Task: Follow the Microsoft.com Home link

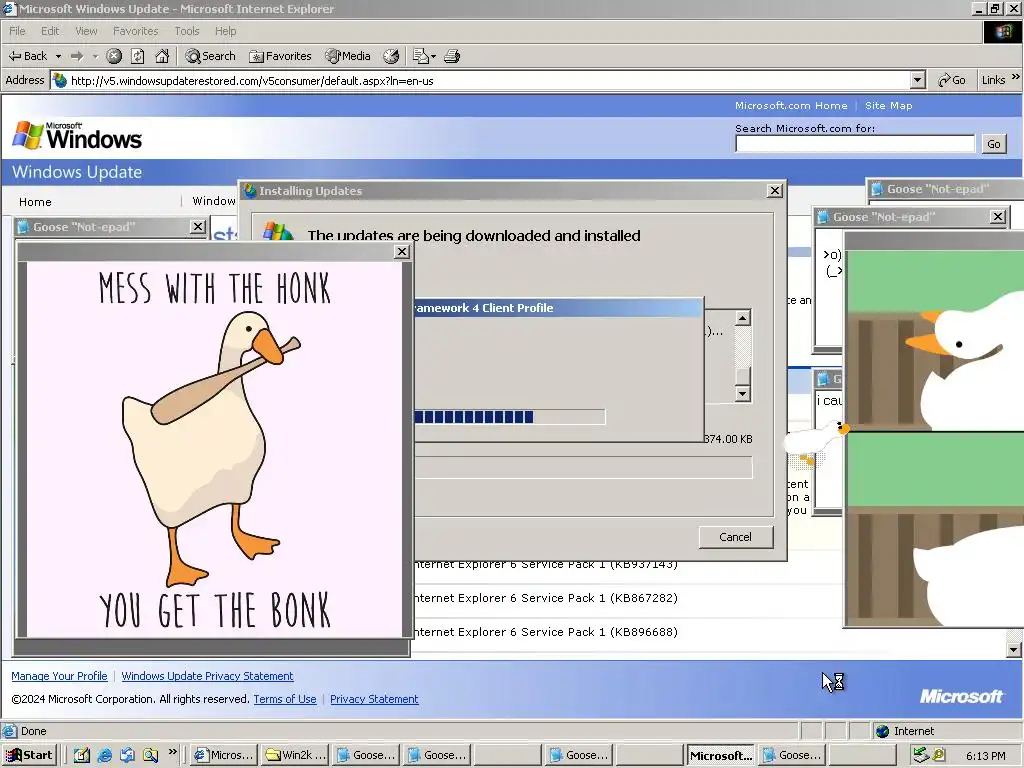Action: (x=791, y=105)
